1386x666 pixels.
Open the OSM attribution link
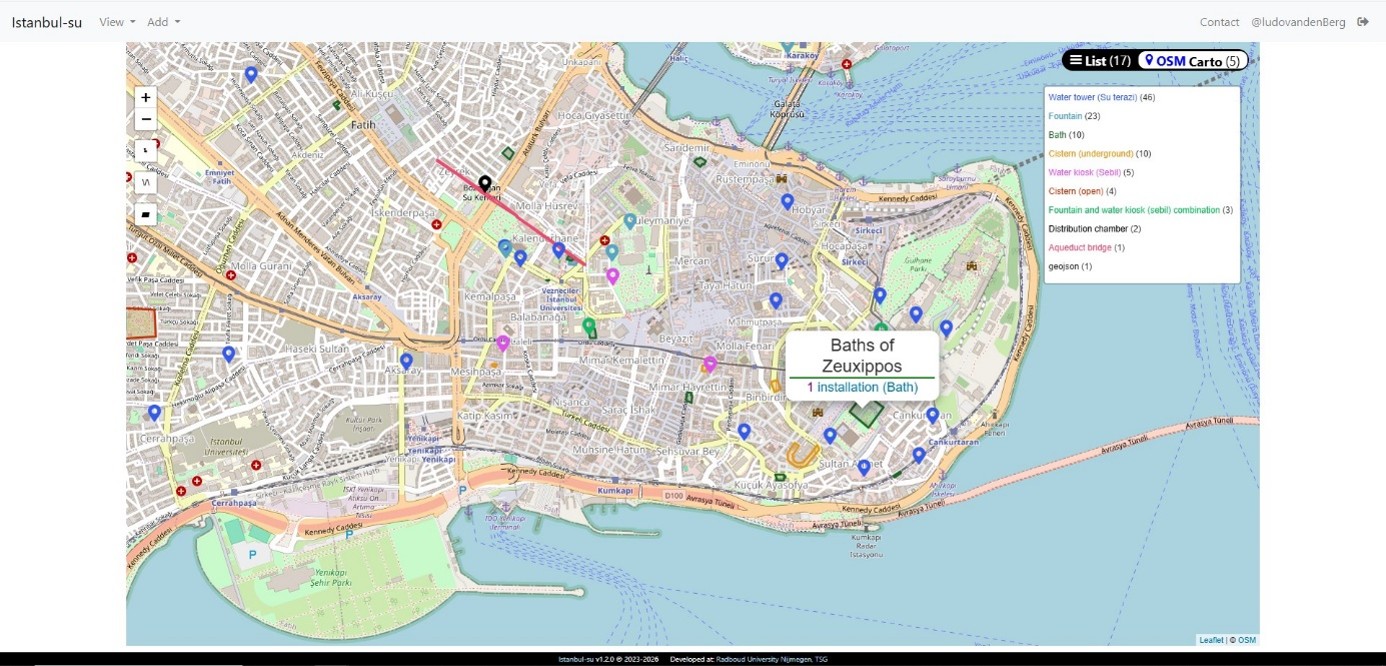tap(1247, 640)
